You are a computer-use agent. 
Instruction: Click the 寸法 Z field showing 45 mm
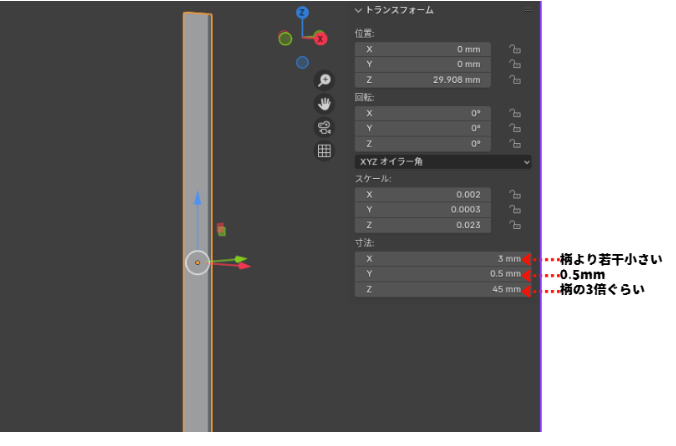[438, 290]
